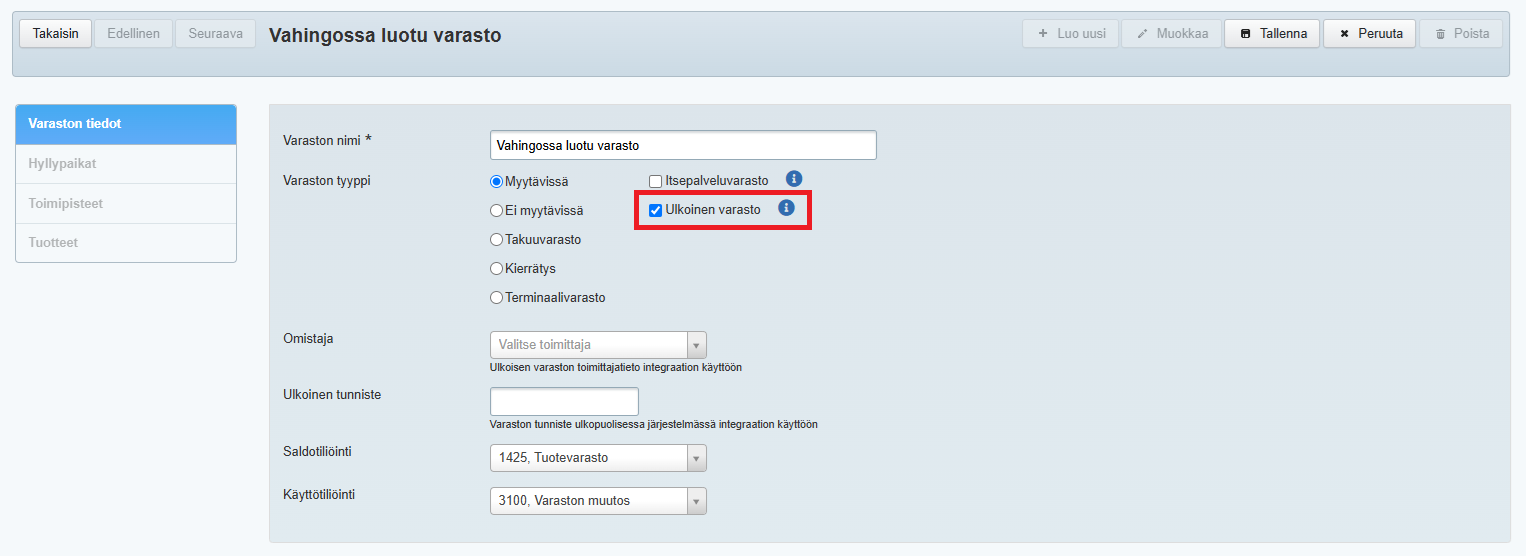
Task: Expand the Saldotiliöinti account dropdown
Action: pyautogui.click(x=598, y=458)
